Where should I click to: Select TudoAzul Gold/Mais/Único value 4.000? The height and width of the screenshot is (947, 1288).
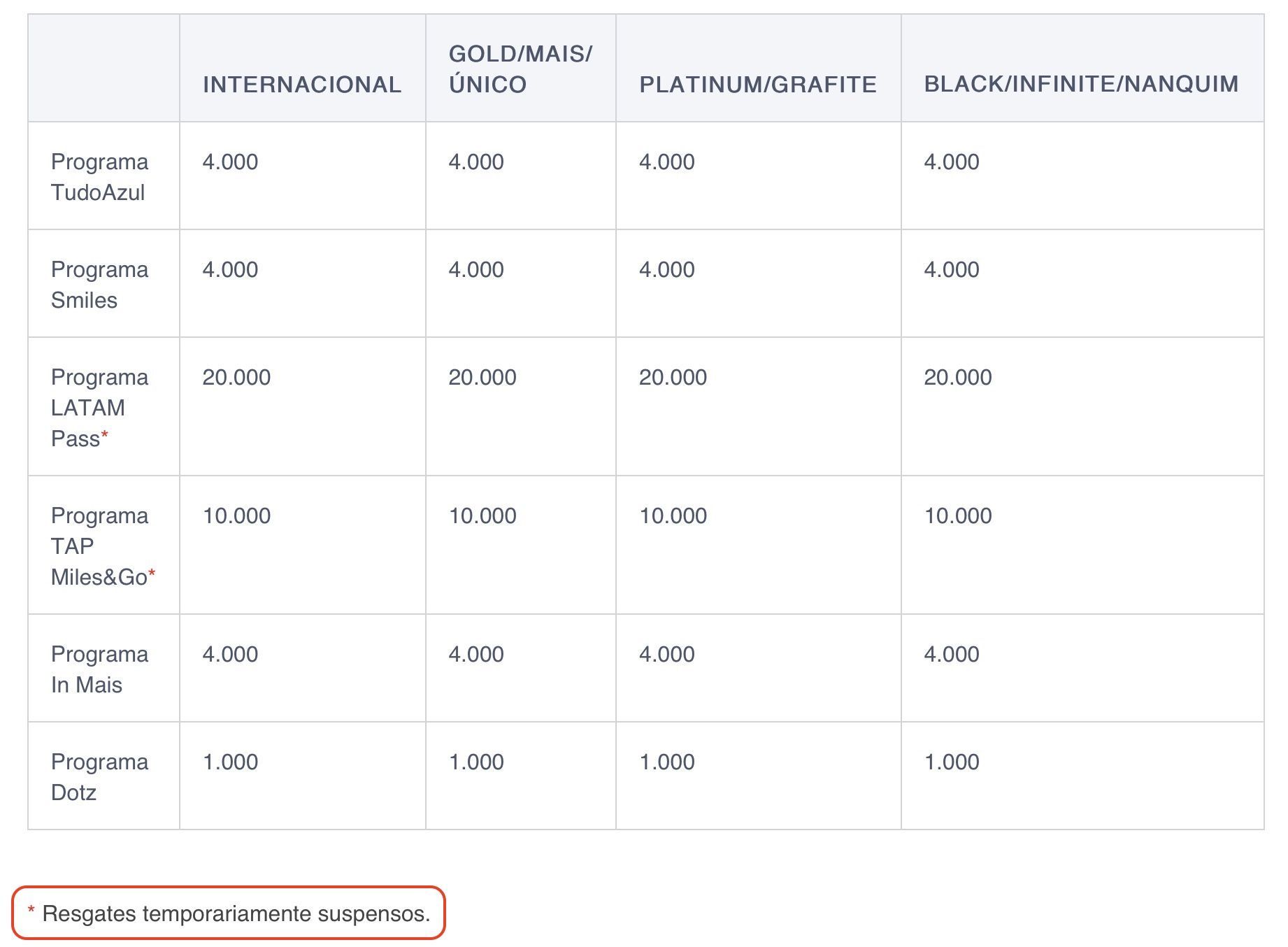tap(476, 162)
